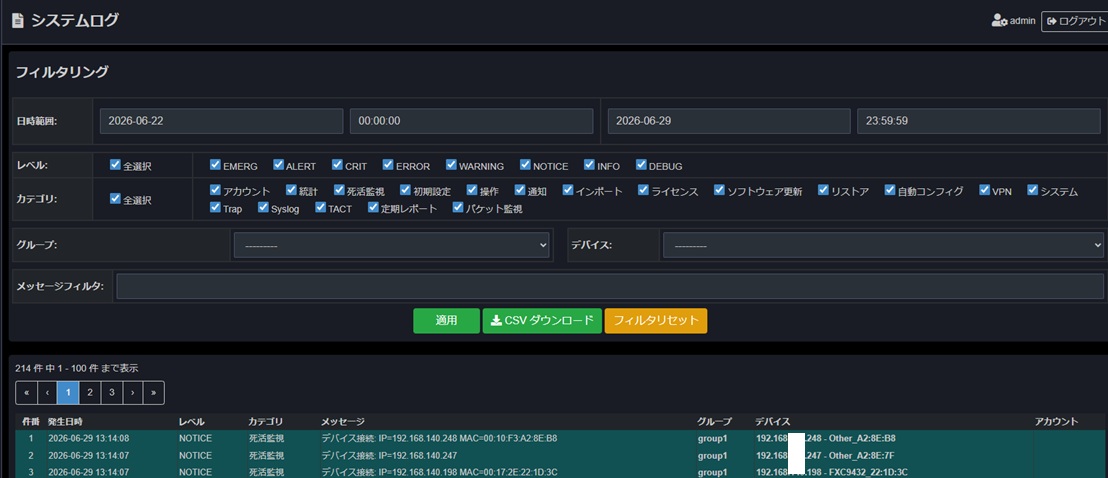Select log message with MAC=00:10:F3:A2:8E:B8

(x=439, y=438)
